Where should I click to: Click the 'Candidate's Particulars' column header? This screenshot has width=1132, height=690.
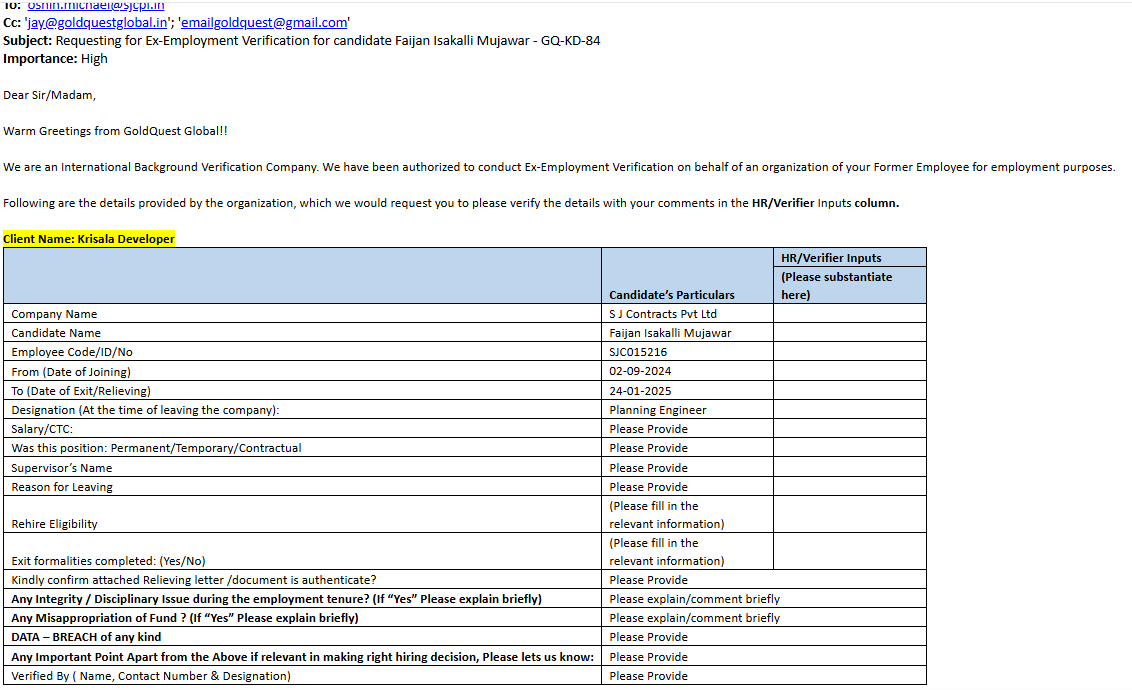[x=671, y=294]
